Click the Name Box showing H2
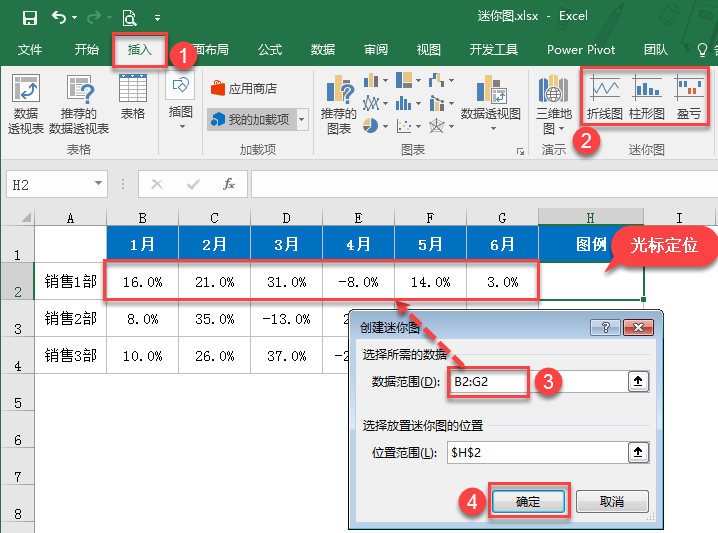 tap(49, 184)
